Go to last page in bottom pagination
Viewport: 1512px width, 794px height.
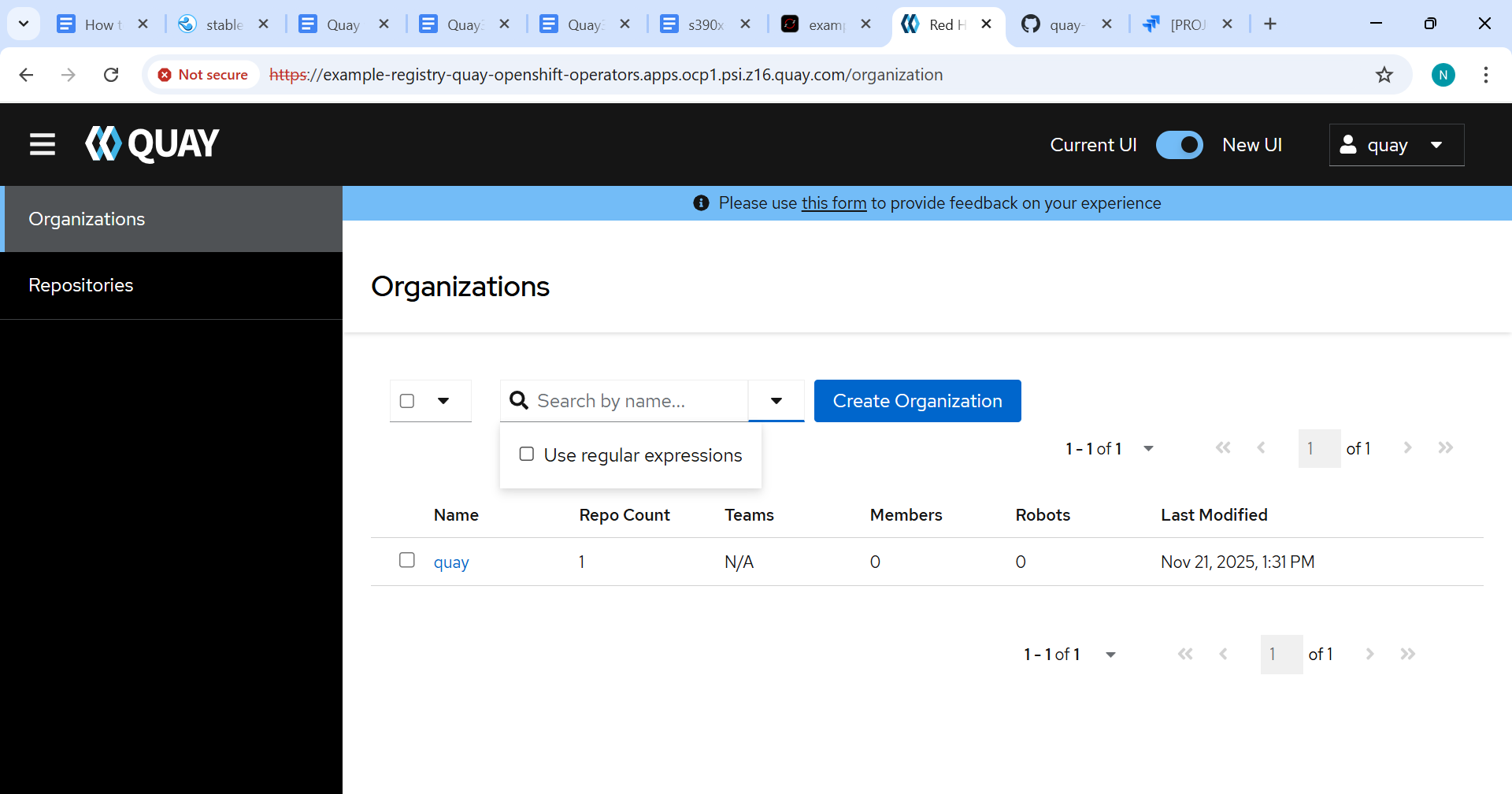1407,654
